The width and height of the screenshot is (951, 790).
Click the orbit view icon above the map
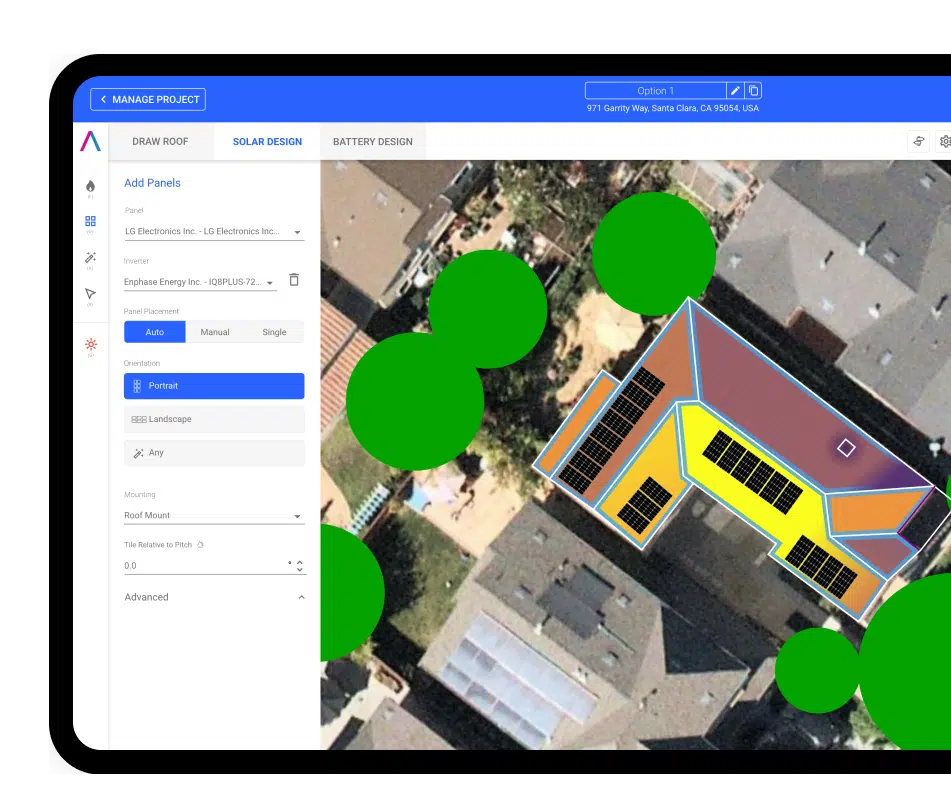(x=919, y=142)
